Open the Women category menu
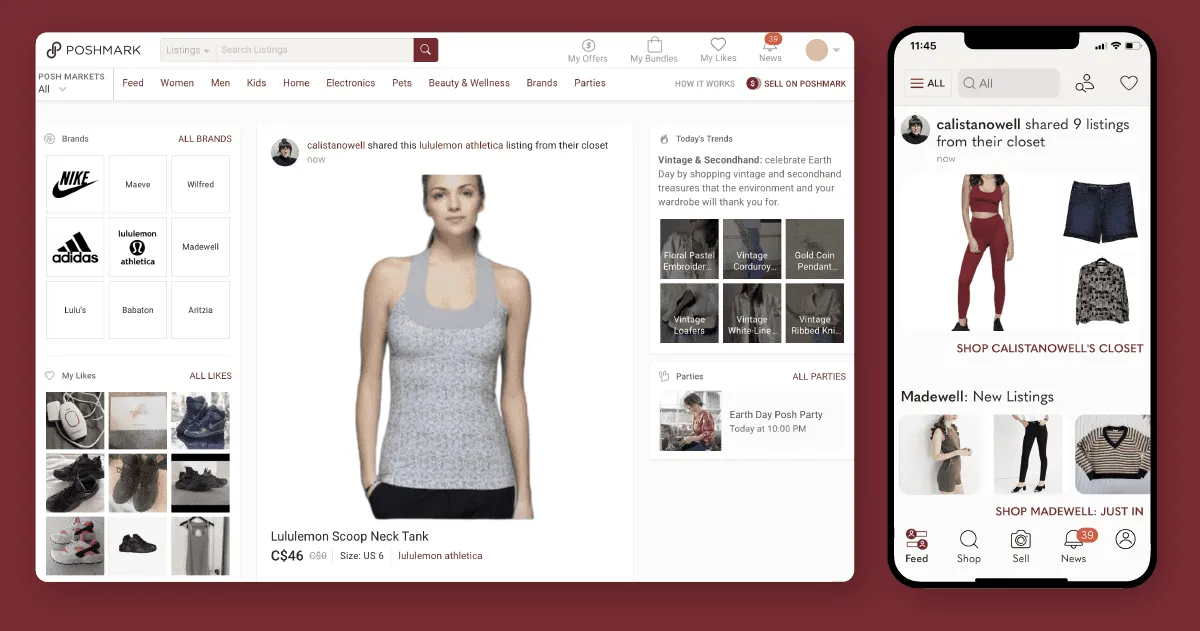This screenshot has width=1200, height=631. [x=177, y=83]
